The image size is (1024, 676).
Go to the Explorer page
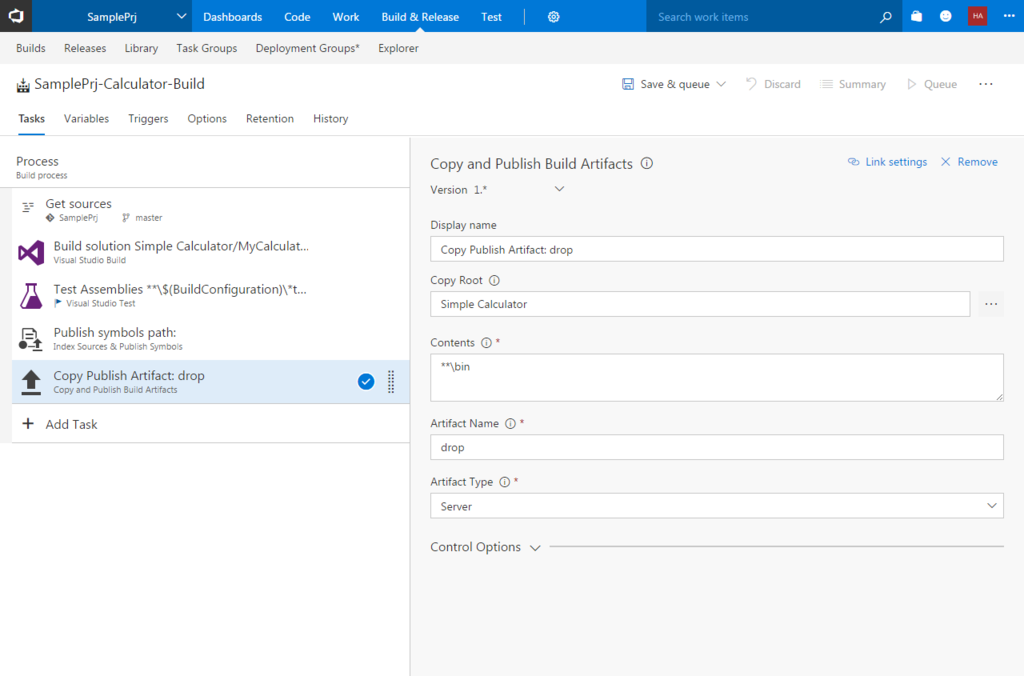398,48
